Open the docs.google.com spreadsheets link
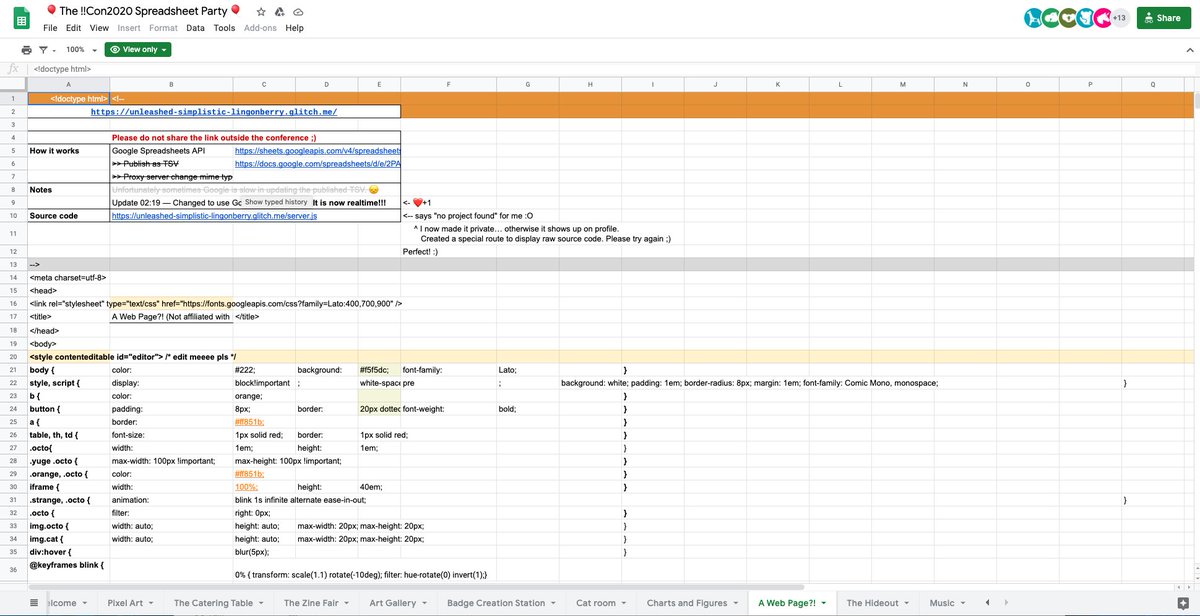 click(318, 163)
